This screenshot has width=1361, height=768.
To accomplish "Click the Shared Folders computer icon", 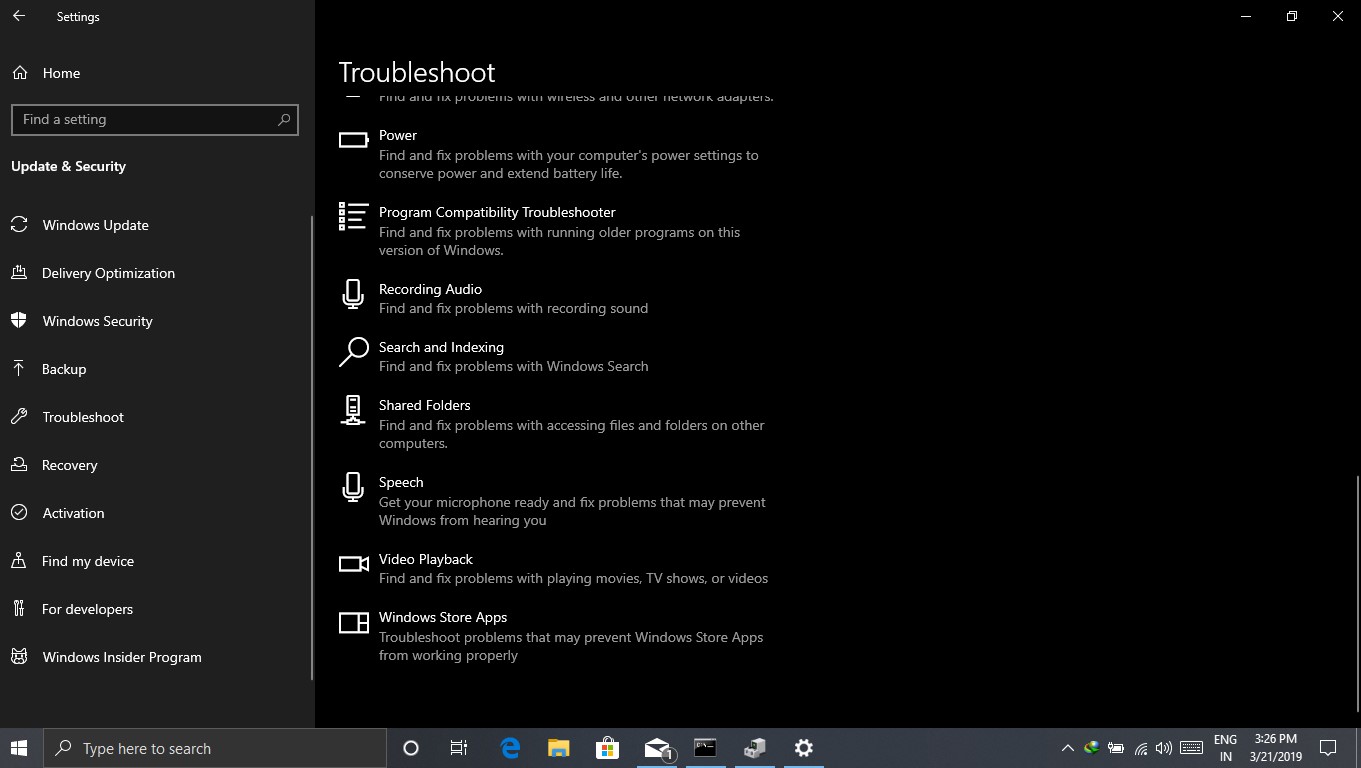I will 353,410.
